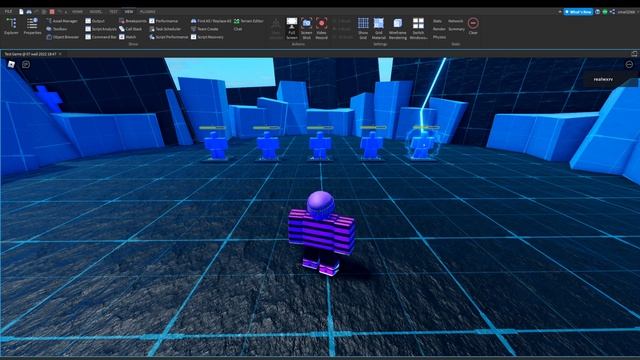The image size is (640, 360).
Task: Click the View Selector icon
Action: pyautogui.click(x=276, y=28)
